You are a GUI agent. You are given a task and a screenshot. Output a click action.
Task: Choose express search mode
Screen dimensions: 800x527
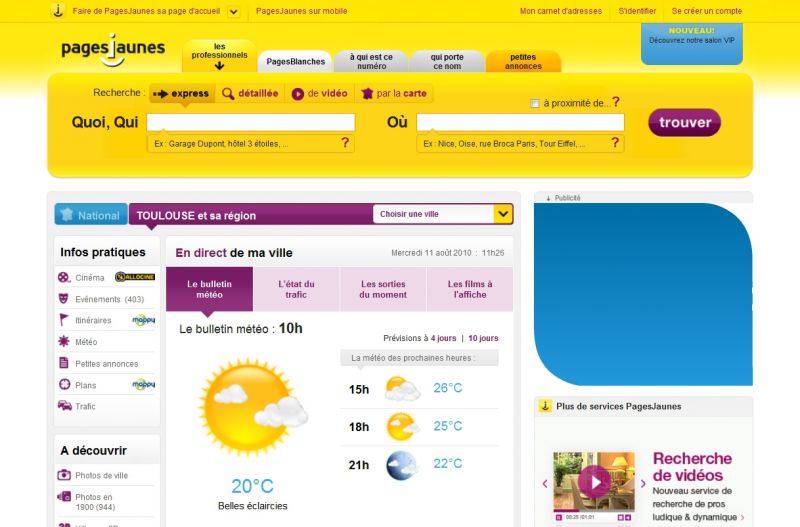[x=182, y=94]
